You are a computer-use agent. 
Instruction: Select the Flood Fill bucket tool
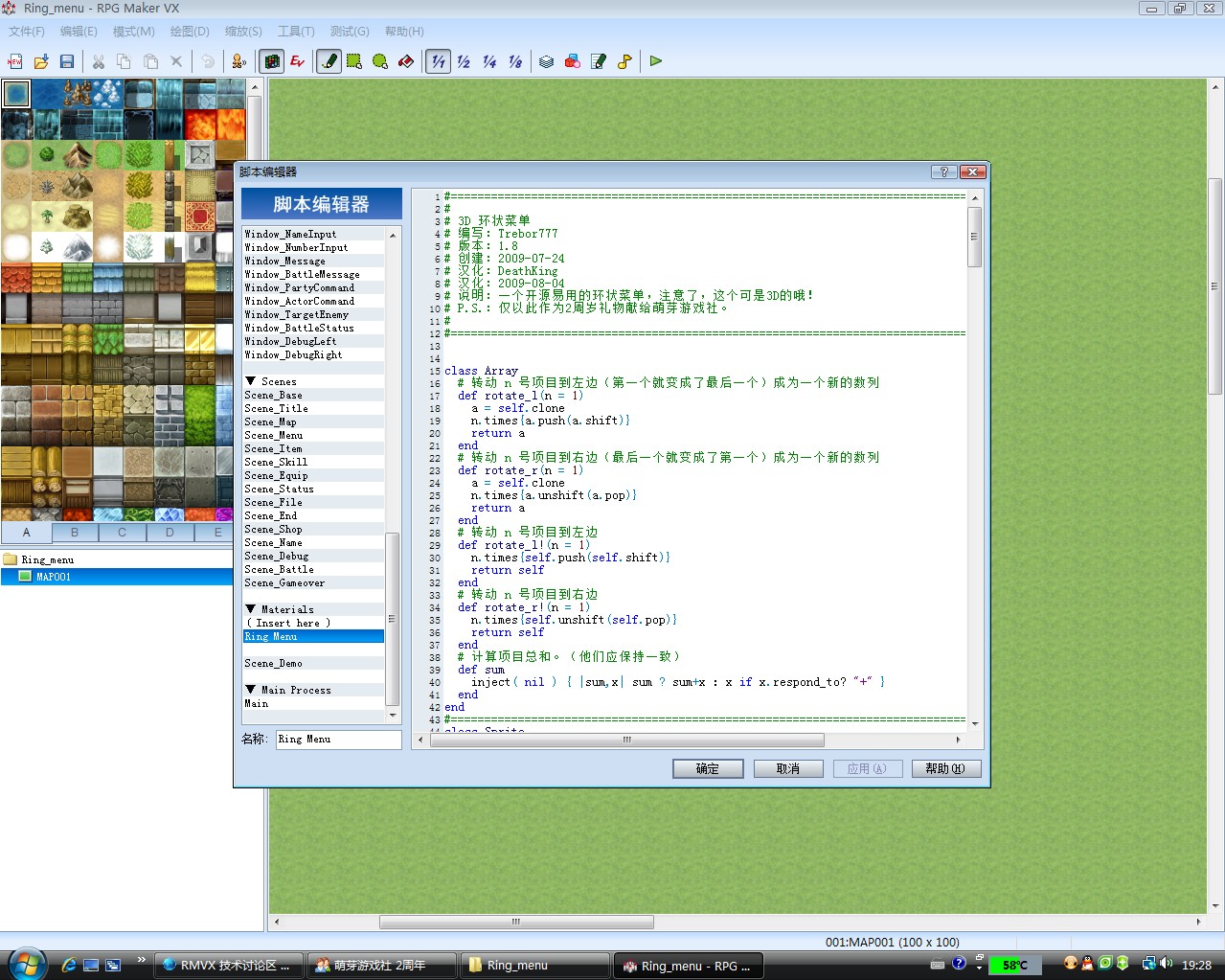(406, 61)
